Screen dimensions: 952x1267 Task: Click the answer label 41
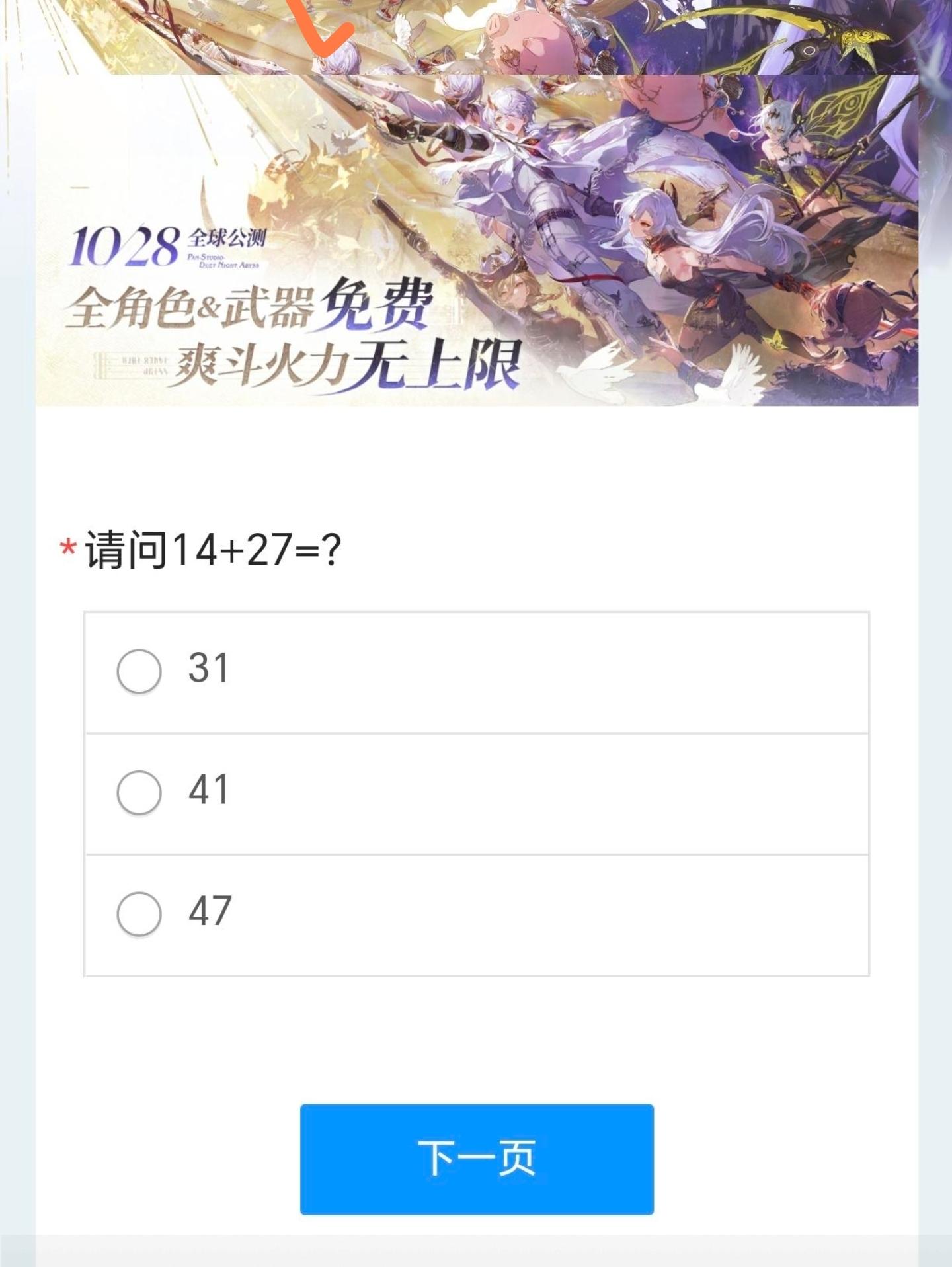tap(209, 790)
